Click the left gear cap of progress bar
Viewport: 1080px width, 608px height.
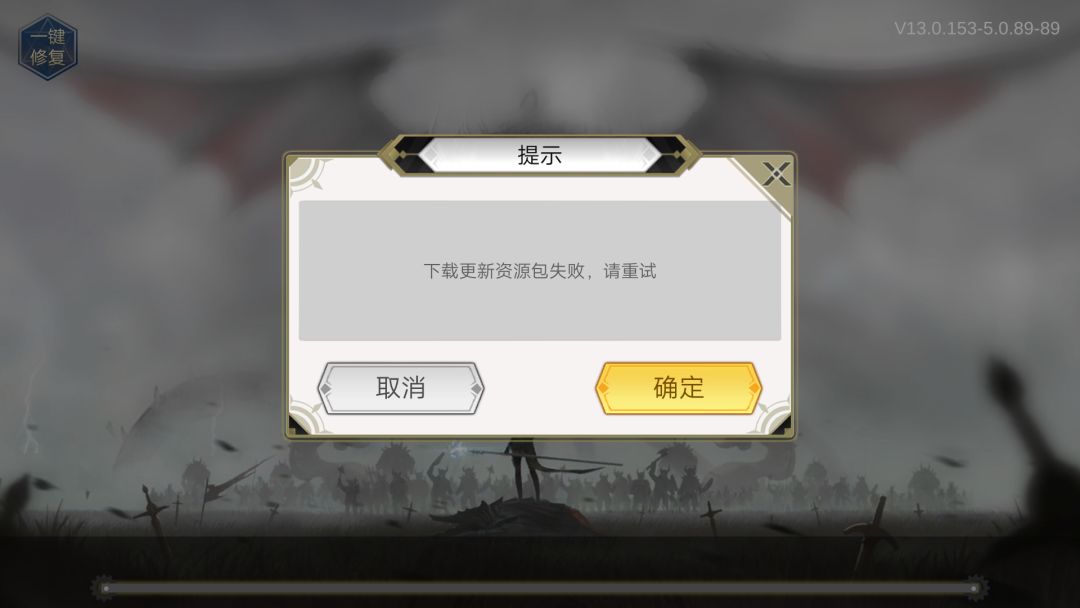click(103, 589)
